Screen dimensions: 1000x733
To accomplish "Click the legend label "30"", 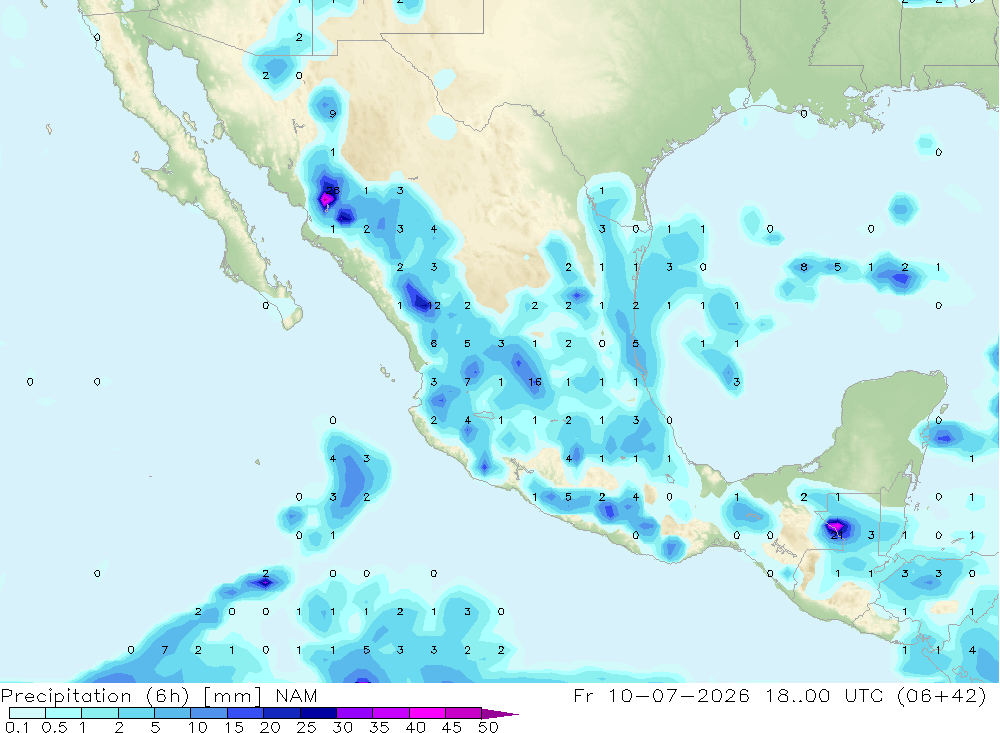I will pyautogui.click(x=343, y=727).
